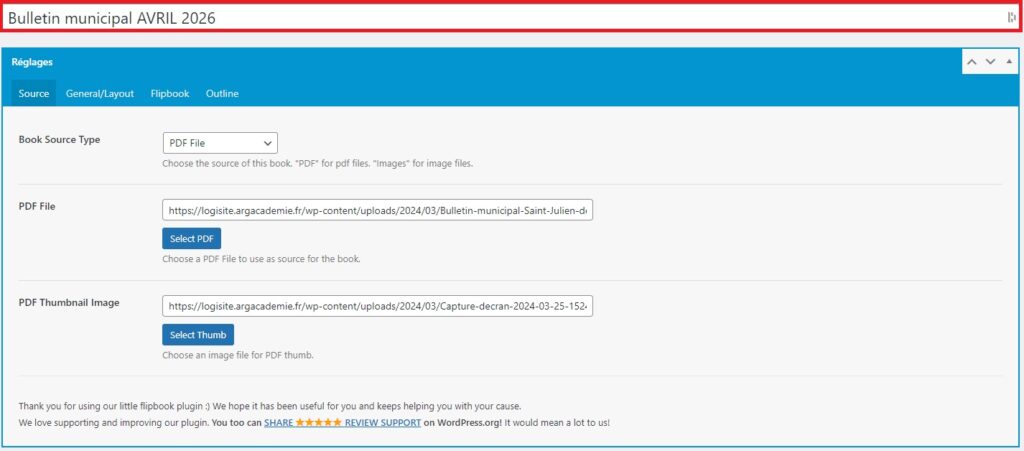Click into the PDF Thumbnail Image URL field
Image resolution: width=1024 pixels, height=451 pixels.
(378, 306)
